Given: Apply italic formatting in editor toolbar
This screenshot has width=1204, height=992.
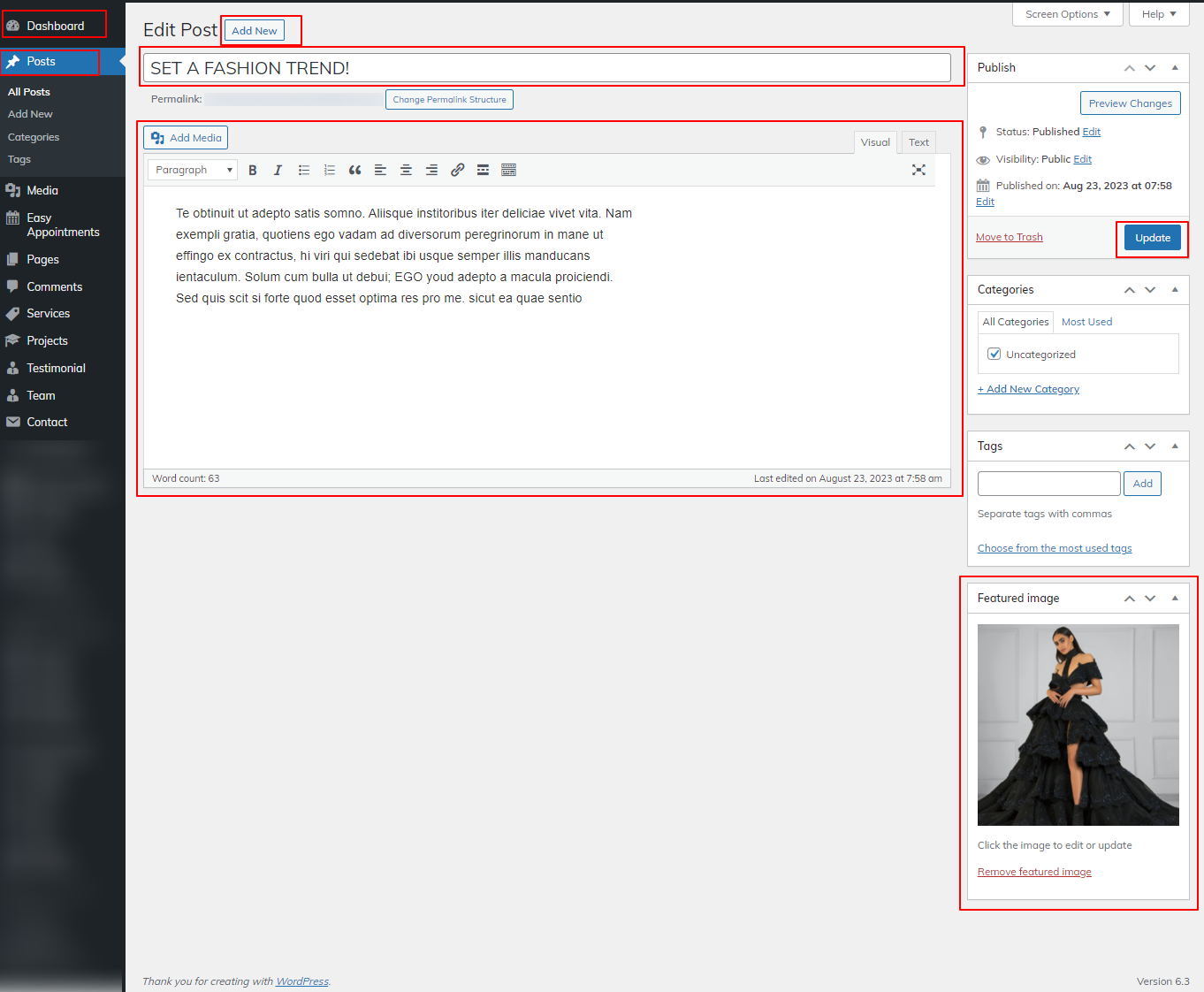Looking at the screenshot, I should [x=278, y=171].
